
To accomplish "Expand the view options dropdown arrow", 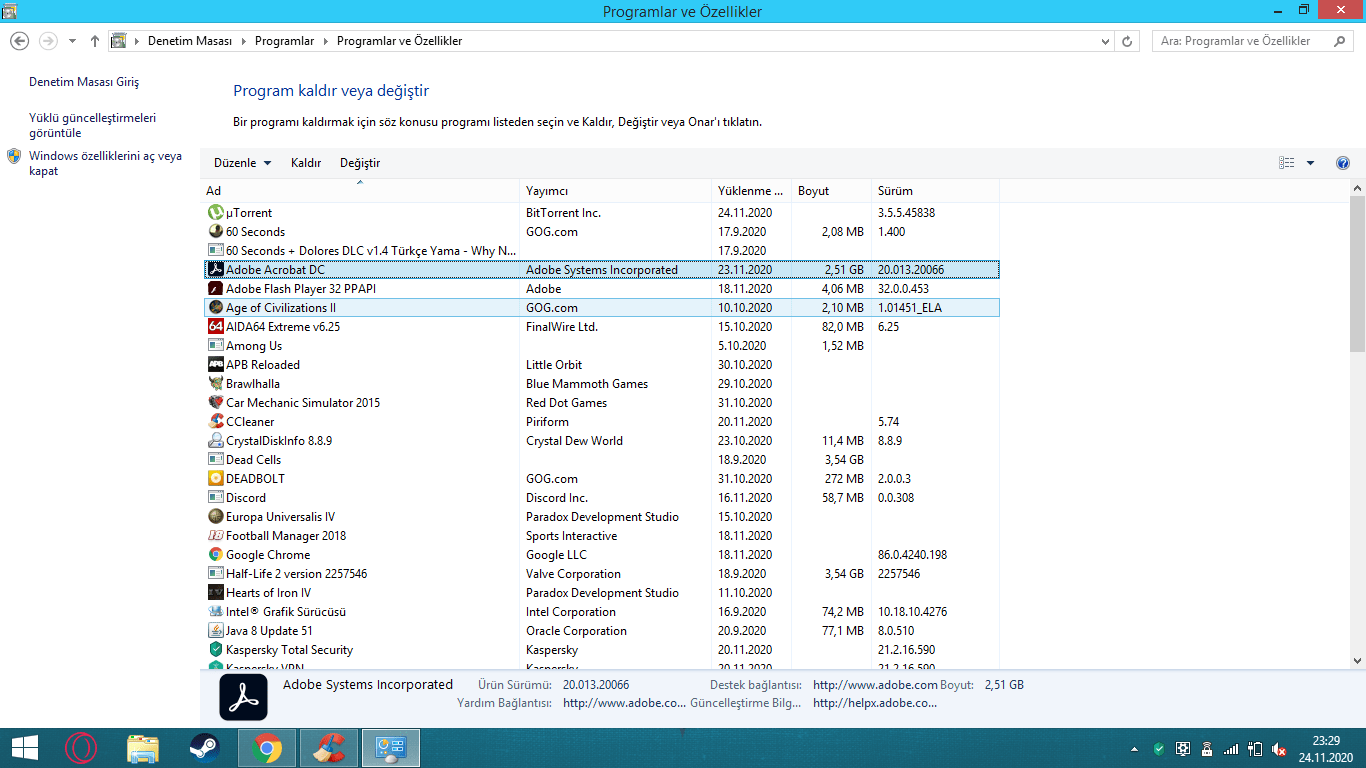I will click(1310, 163).
